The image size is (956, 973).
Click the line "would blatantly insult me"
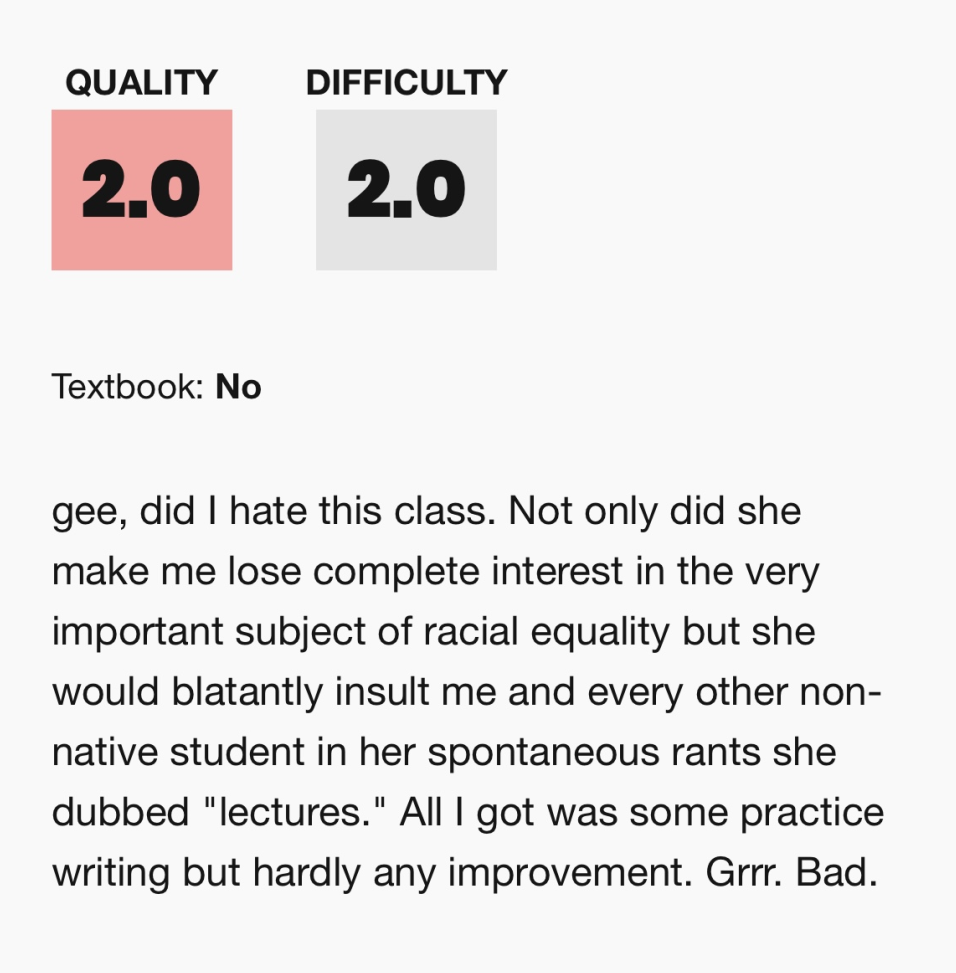(467, 693)
